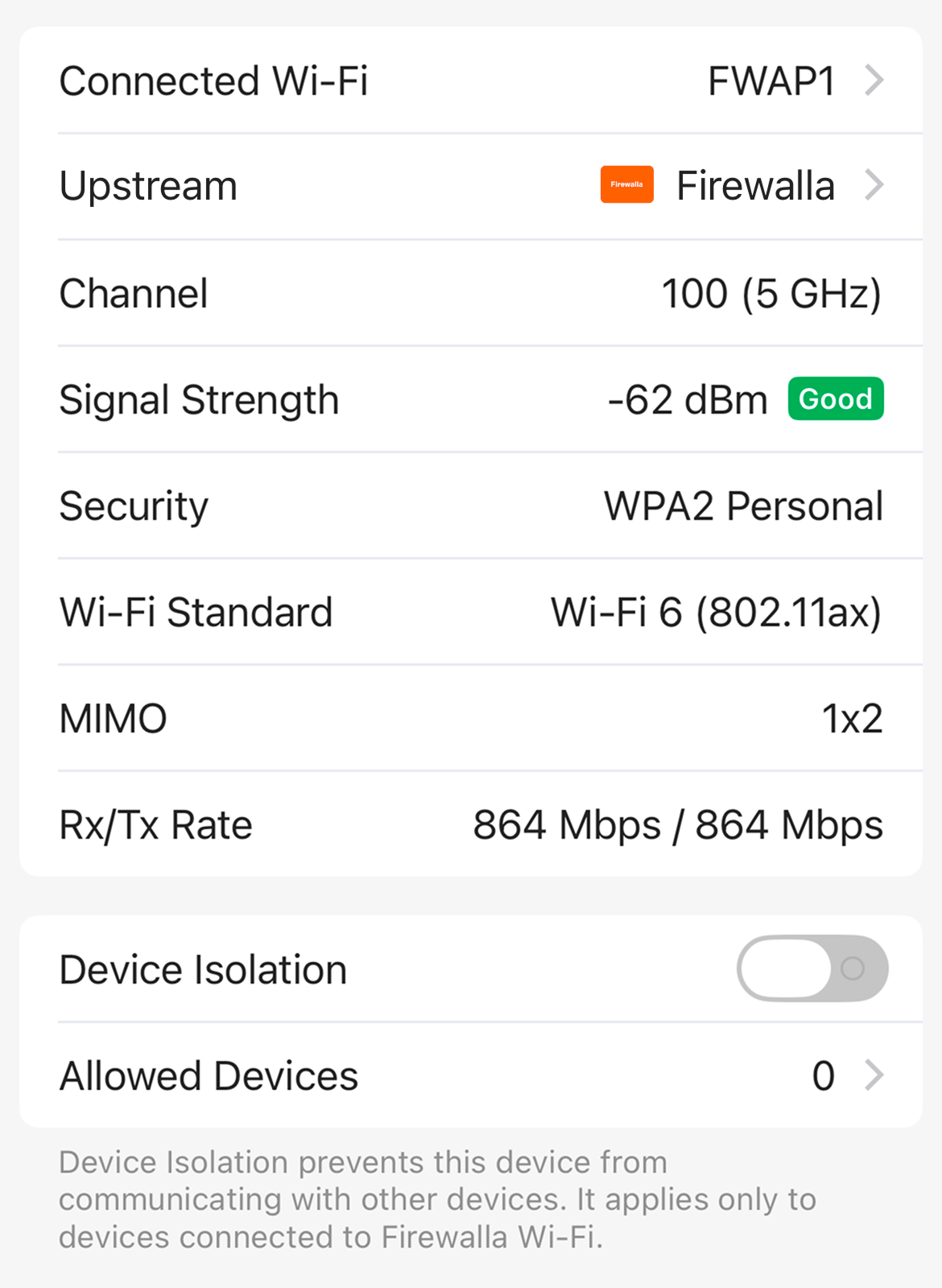Toggle the Device Isolation switch
942x1288 pixels.
coord(812,968)
